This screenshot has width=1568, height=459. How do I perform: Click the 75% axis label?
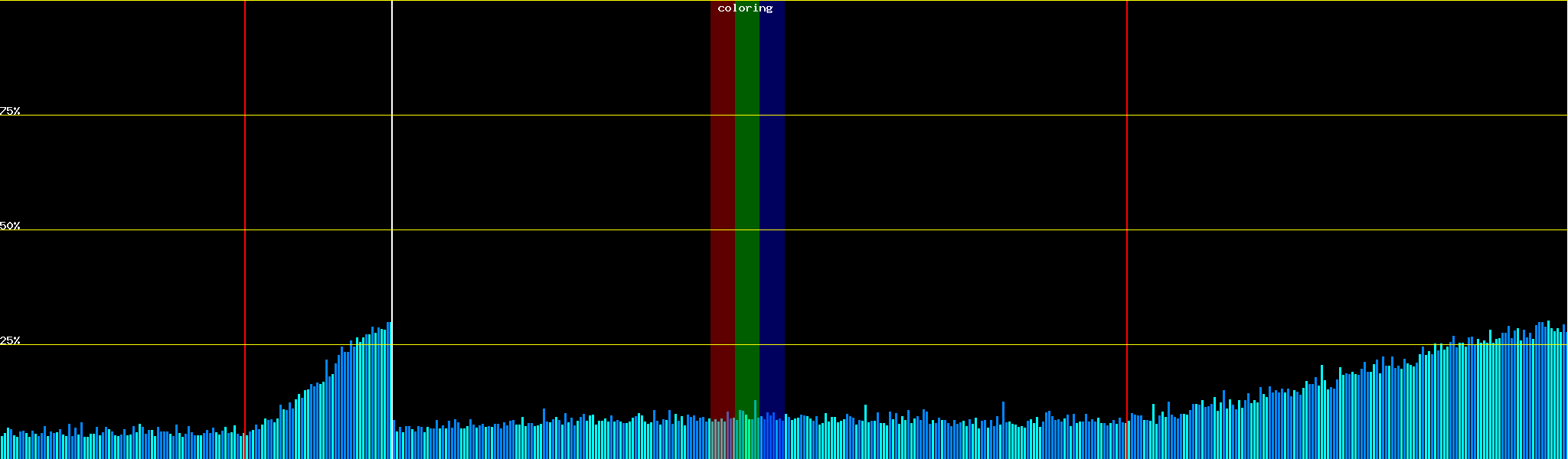[10, 111]
